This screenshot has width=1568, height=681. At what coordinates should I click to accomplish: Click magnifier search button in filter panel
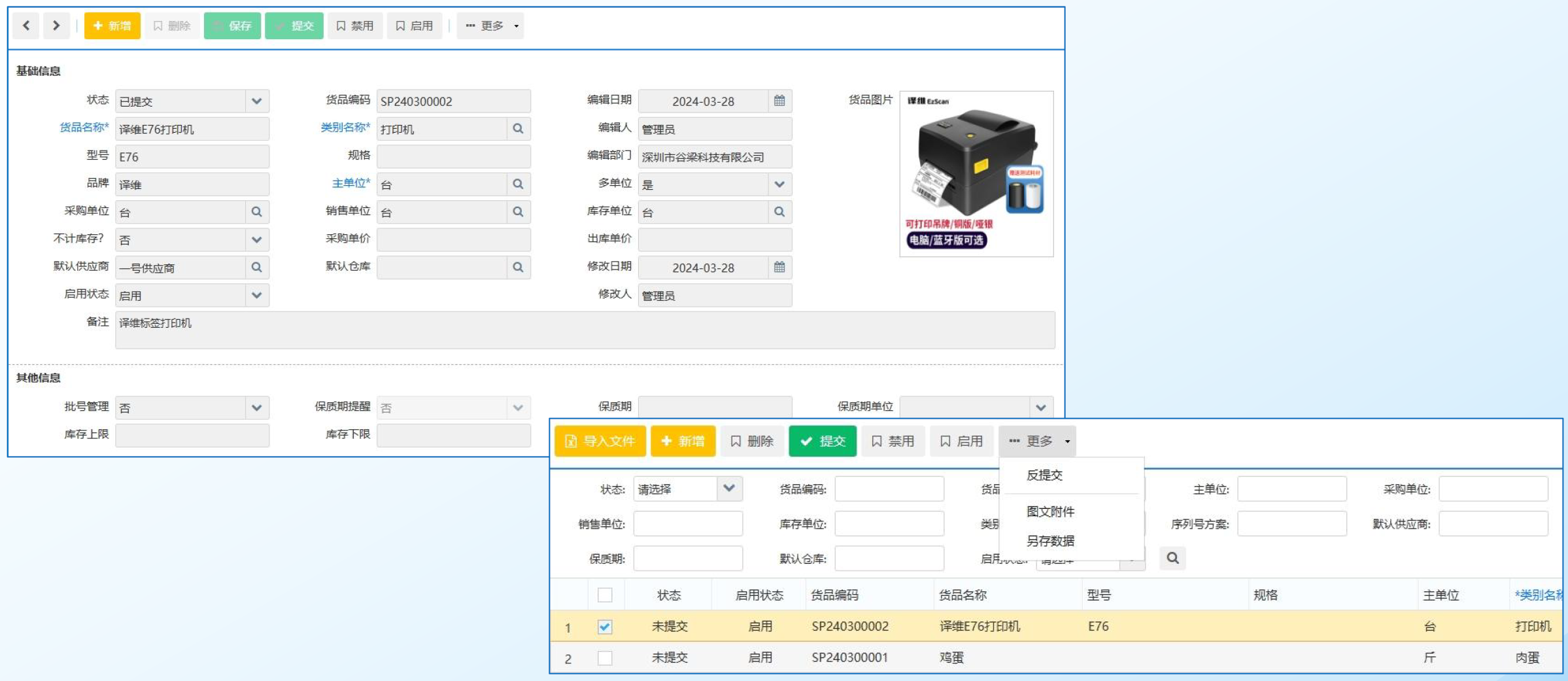[x=1172, y=558]
